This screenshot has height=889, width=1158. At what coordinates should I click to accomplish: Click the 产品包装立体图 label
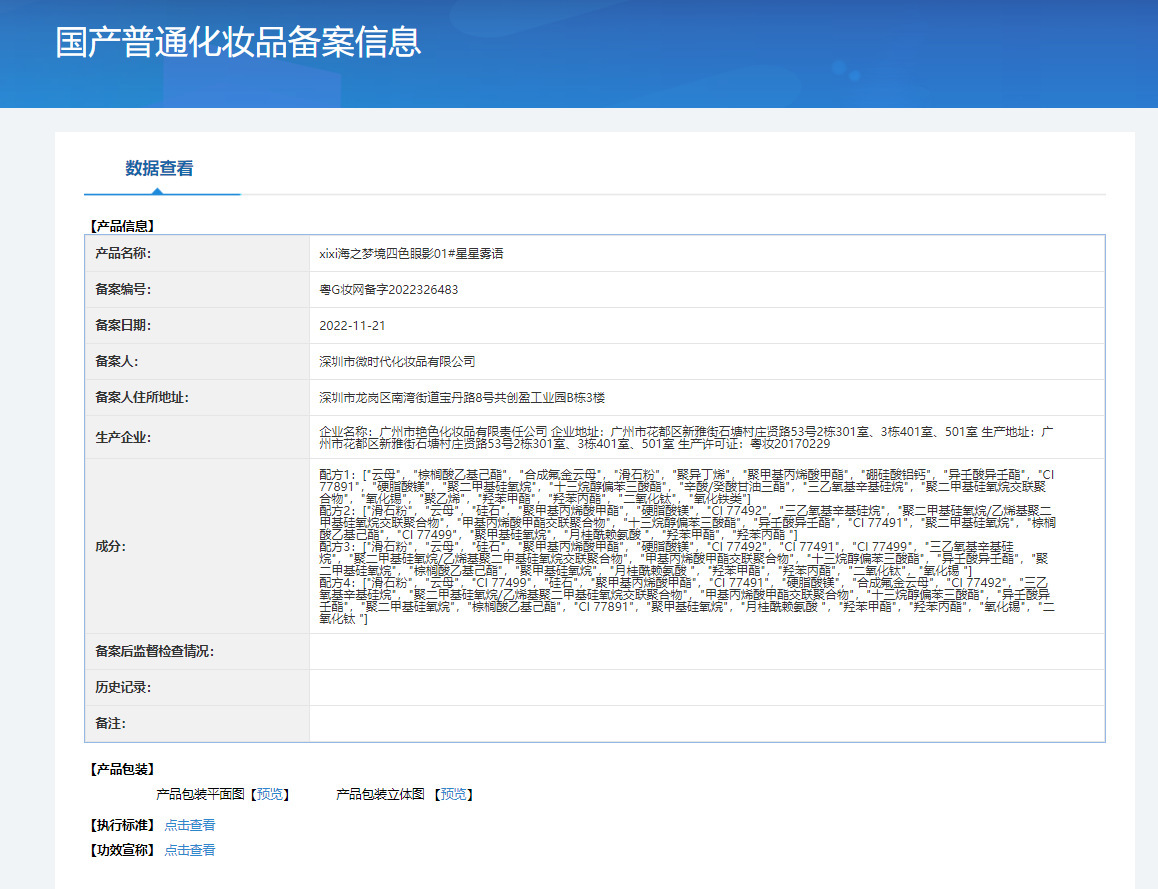[380, 794]
